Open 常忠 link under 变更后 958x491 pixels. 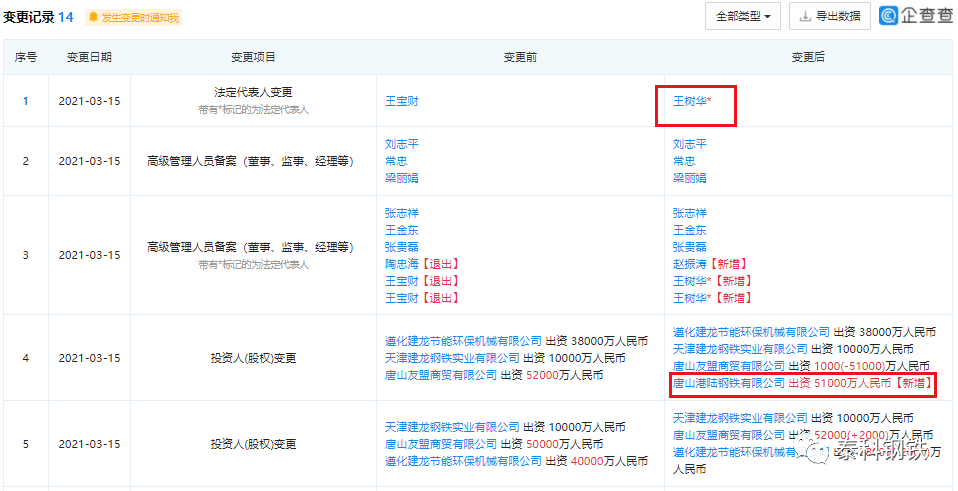(684, 161)
